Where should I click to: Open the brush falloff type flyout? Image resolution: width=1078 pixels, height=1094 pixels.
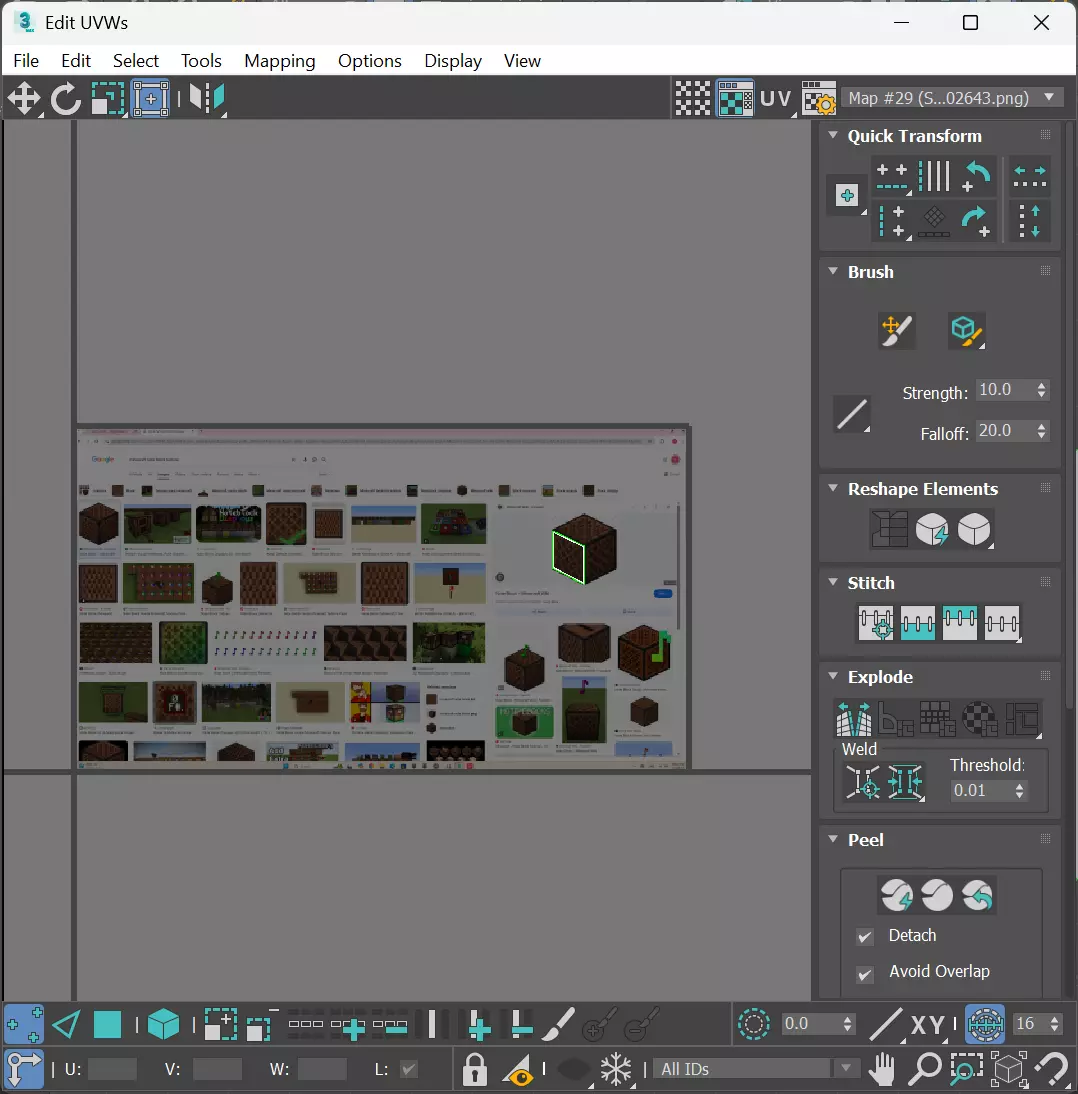click(852, 415)
